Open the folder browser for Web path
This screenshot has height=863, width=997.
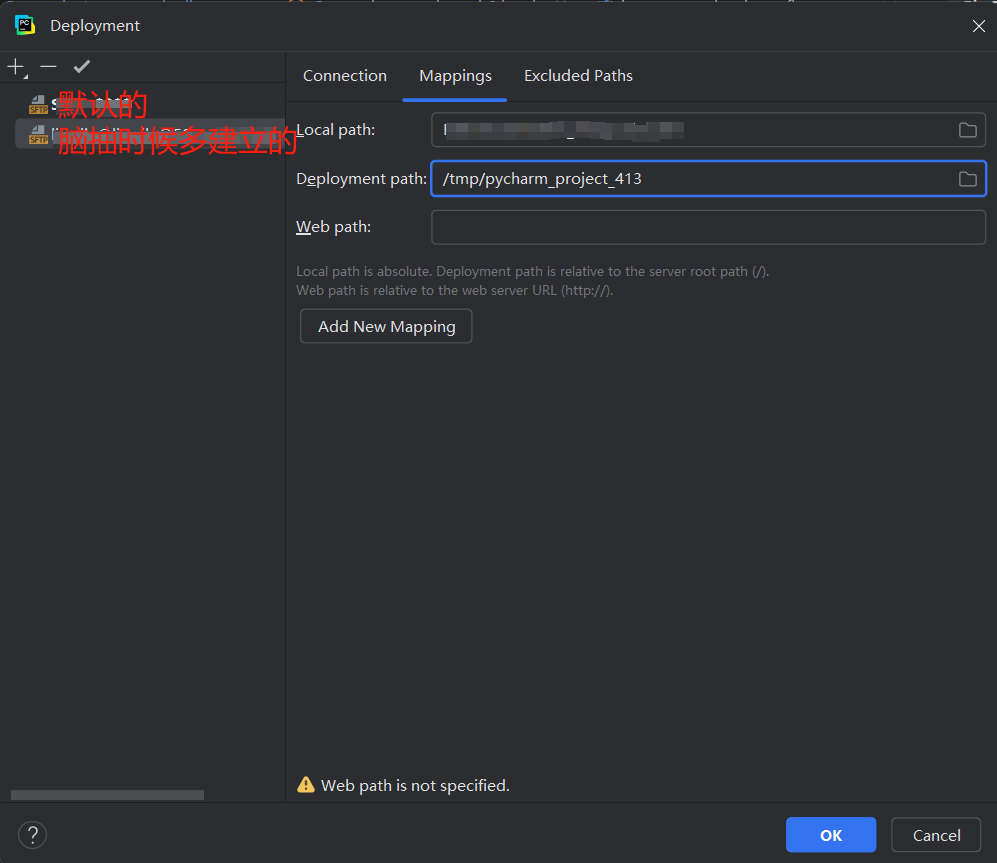[x=966, y=227]
